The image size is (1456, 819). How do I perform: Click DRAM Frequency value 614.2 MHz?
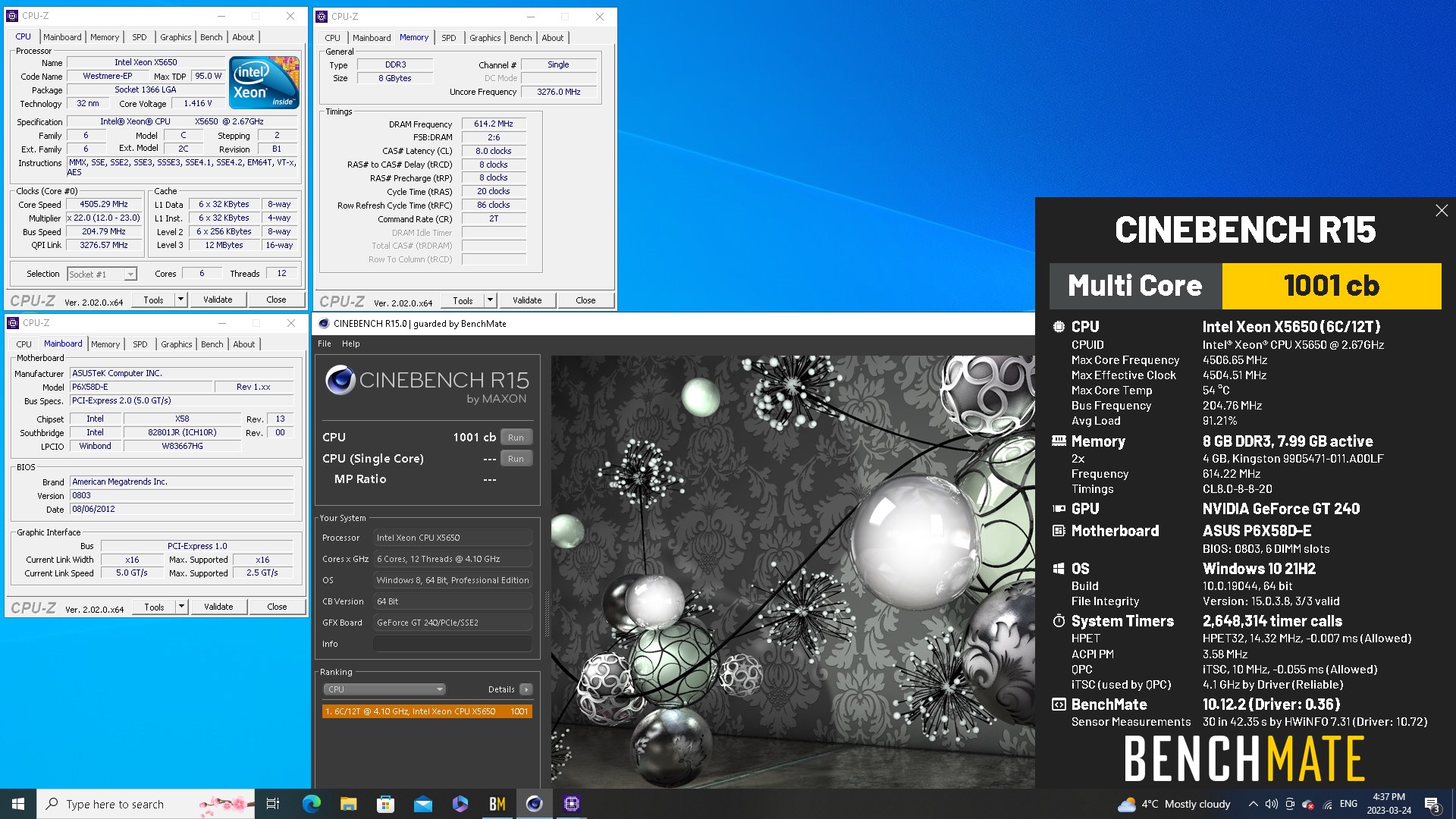point(494,124)
